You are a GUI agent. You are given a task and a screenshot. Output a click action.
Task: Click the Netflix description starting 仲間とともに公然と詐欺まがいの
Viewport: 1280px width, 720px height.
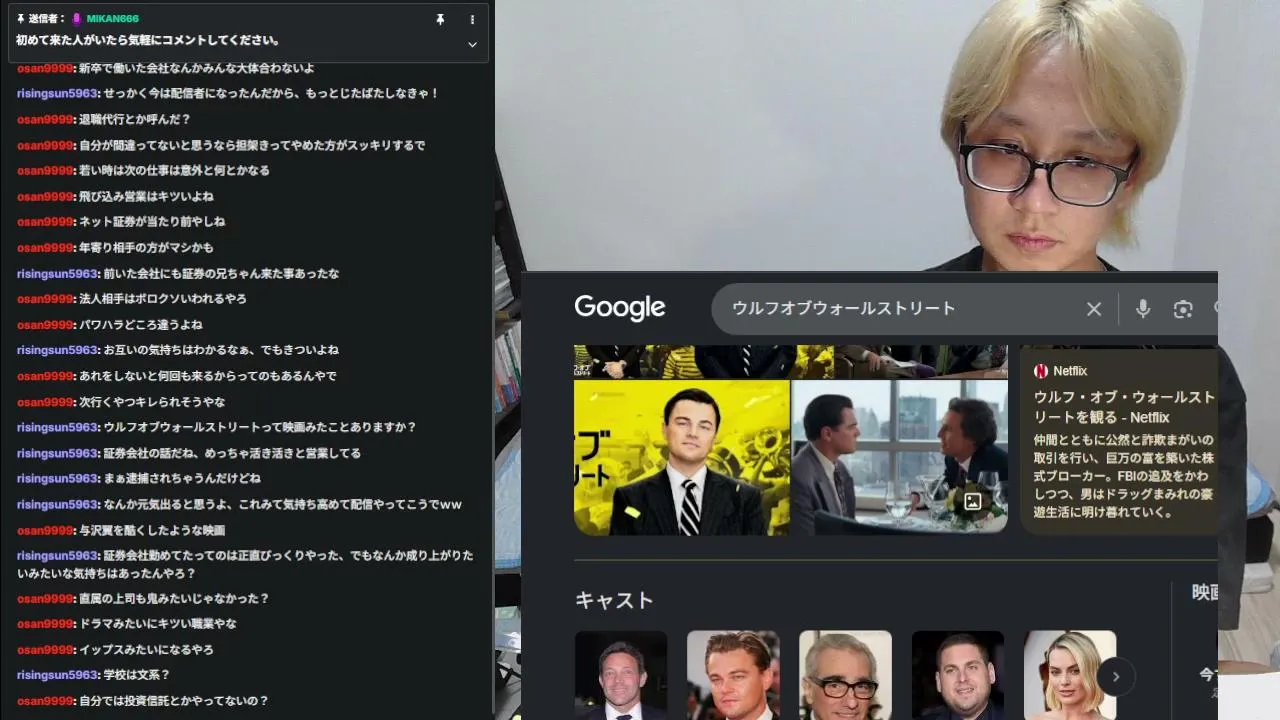1125,476
